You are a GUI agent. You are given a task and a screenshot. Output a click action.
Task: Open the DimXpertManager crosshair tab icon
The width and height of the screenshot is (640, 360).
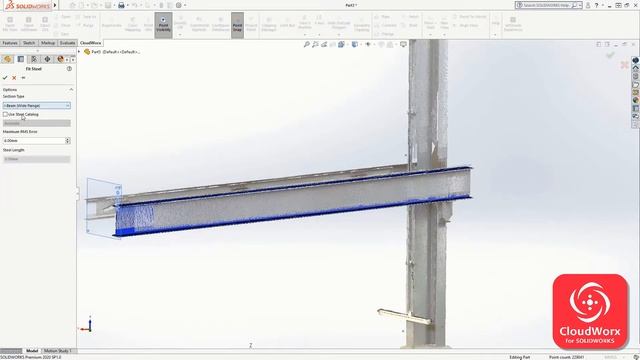pyautogui.click(x=47, y=59)
